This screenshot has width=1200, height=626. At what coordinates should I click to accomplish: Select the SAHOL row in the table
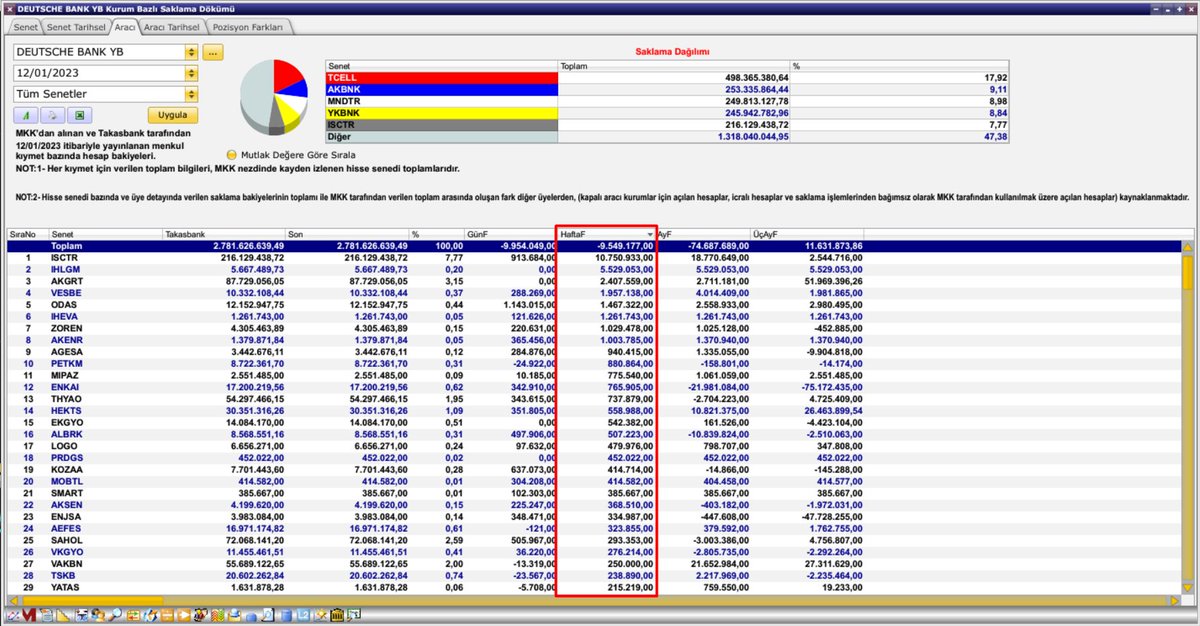pyautogui.click(x=594, y=541)
